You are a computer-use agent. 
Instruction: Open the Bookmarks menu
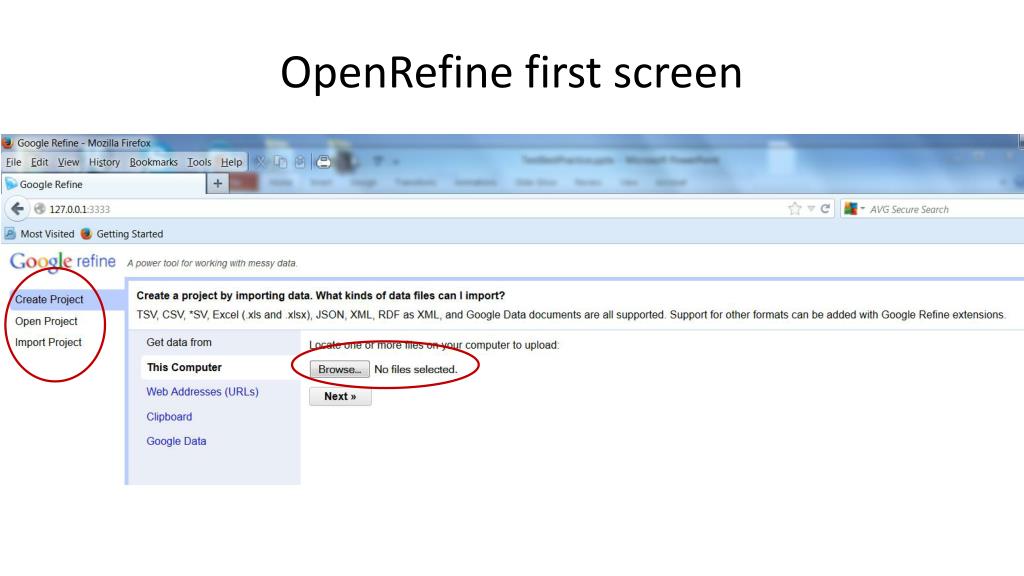(153, 162)
